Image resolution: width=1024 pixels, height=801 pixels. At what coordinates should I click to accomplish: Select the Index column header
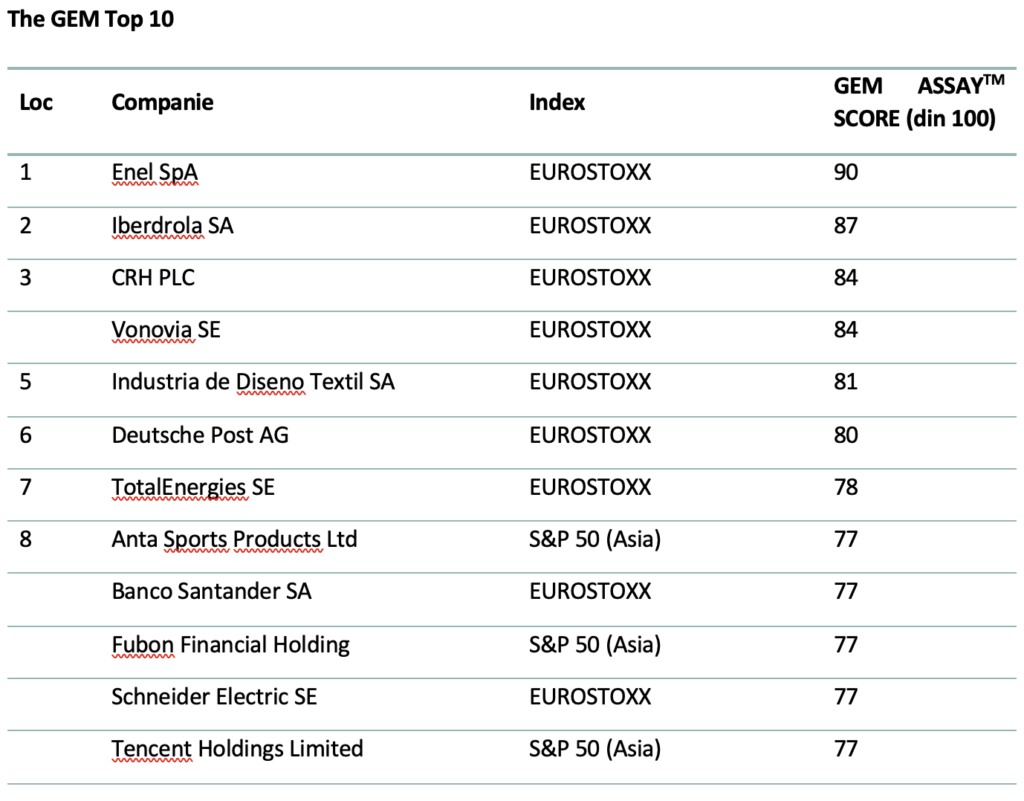click(557, 102)
